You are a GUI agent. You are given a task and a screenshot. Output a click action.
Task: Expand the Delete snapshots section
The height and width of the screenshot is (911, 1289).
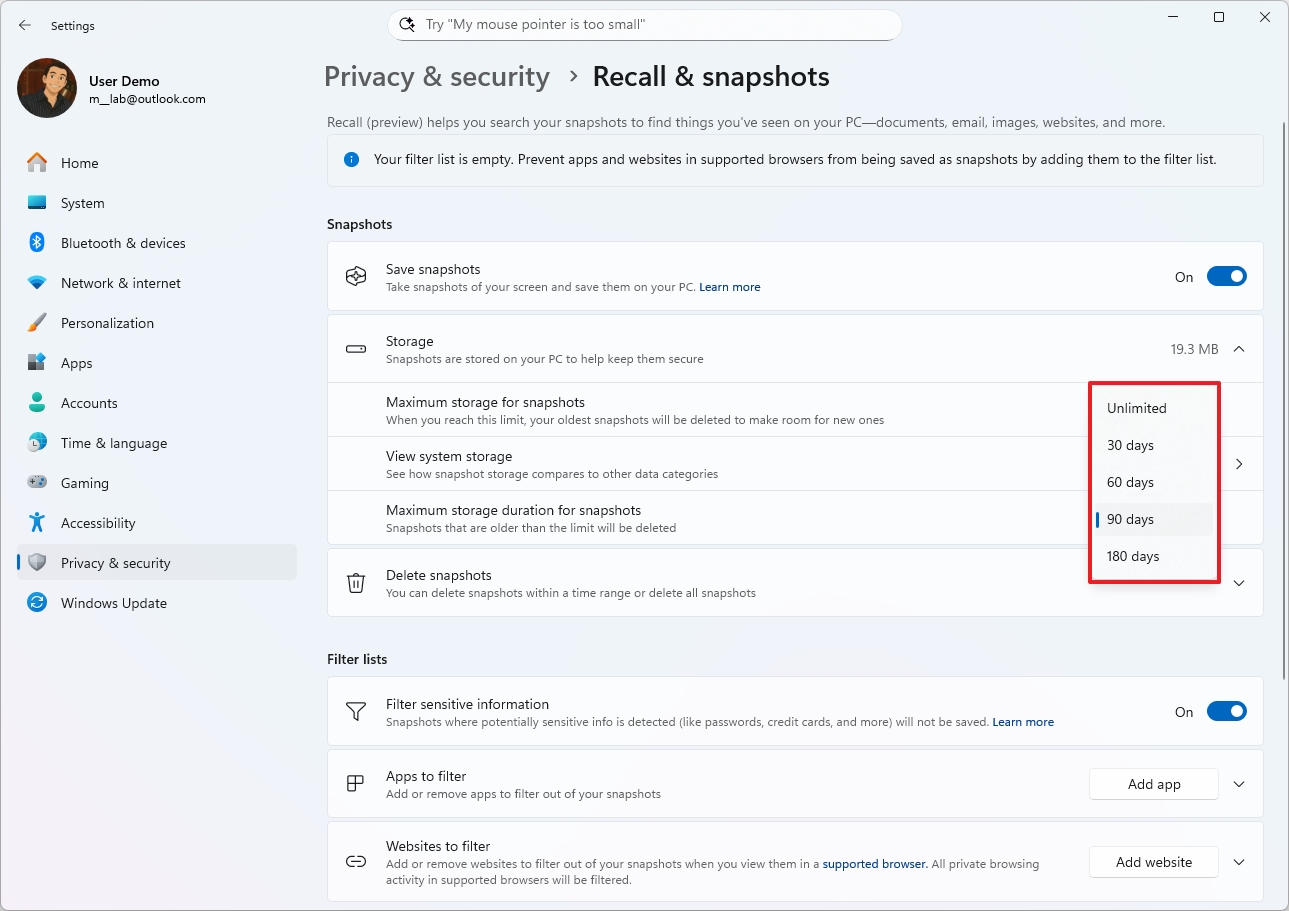[x=1239, y=583]
